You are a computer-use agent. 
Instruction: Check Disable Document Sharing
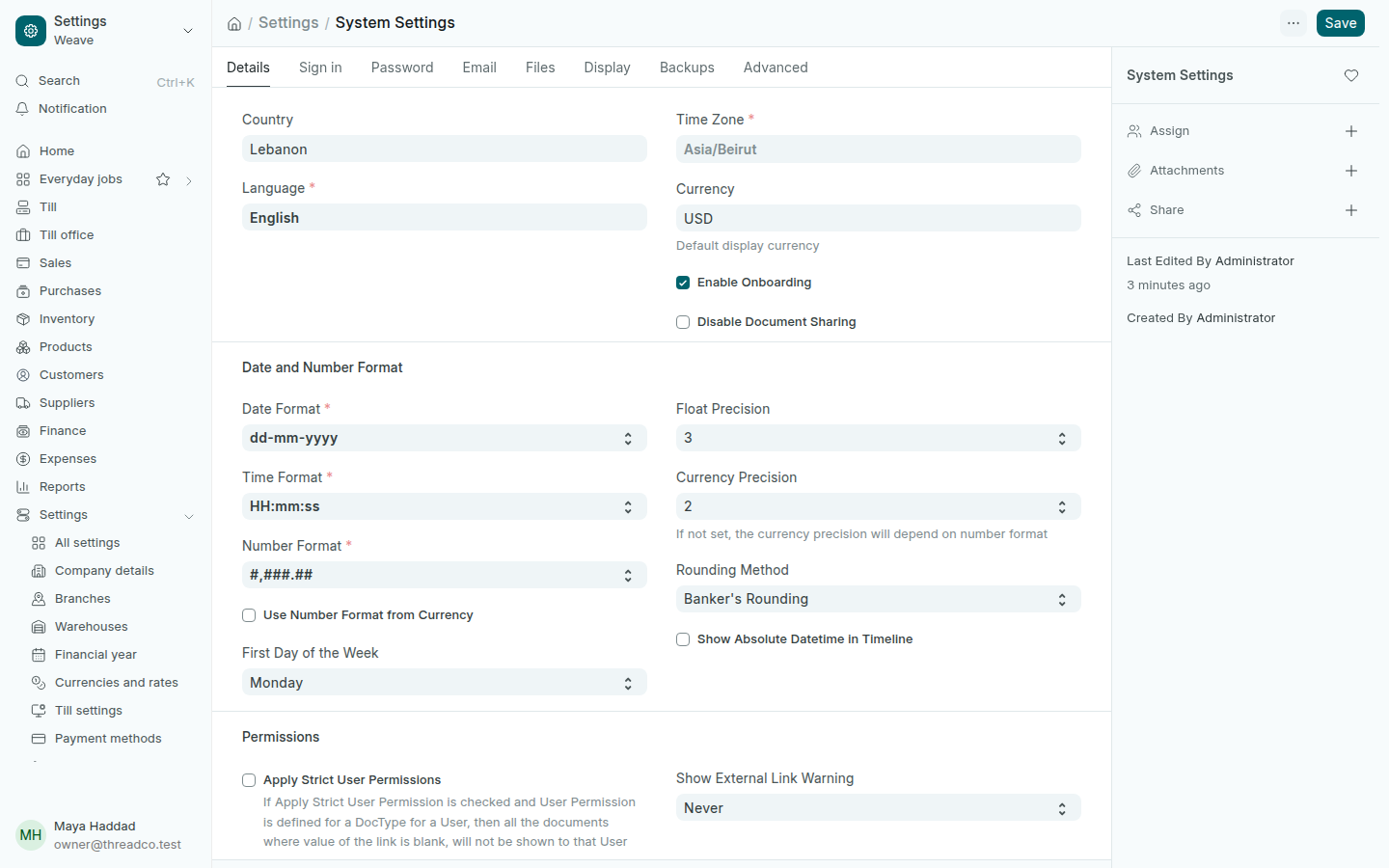point(683,322)
